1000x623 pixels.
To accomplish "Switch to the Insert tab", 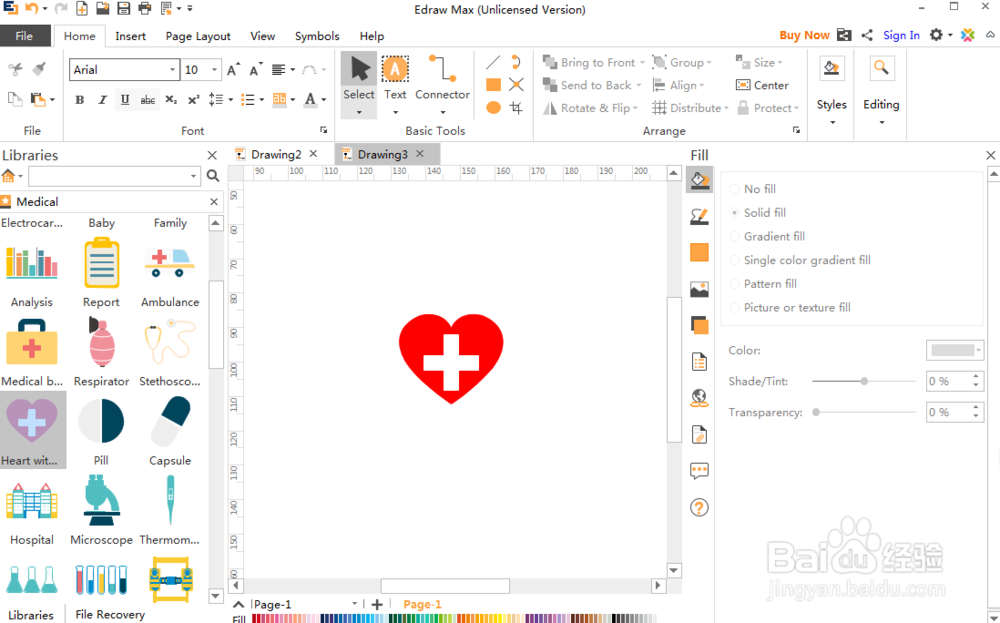I will [130, 36].
